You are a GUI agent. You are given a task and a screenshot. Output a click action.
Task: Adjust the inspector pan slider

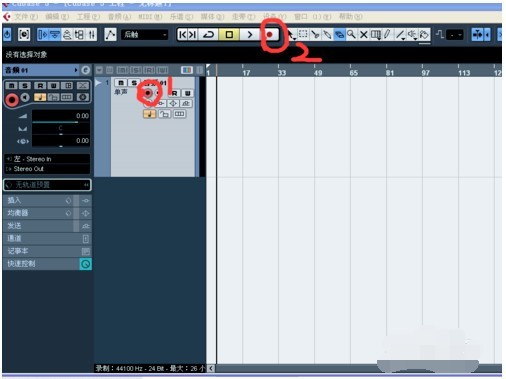(x=61, y=129)
